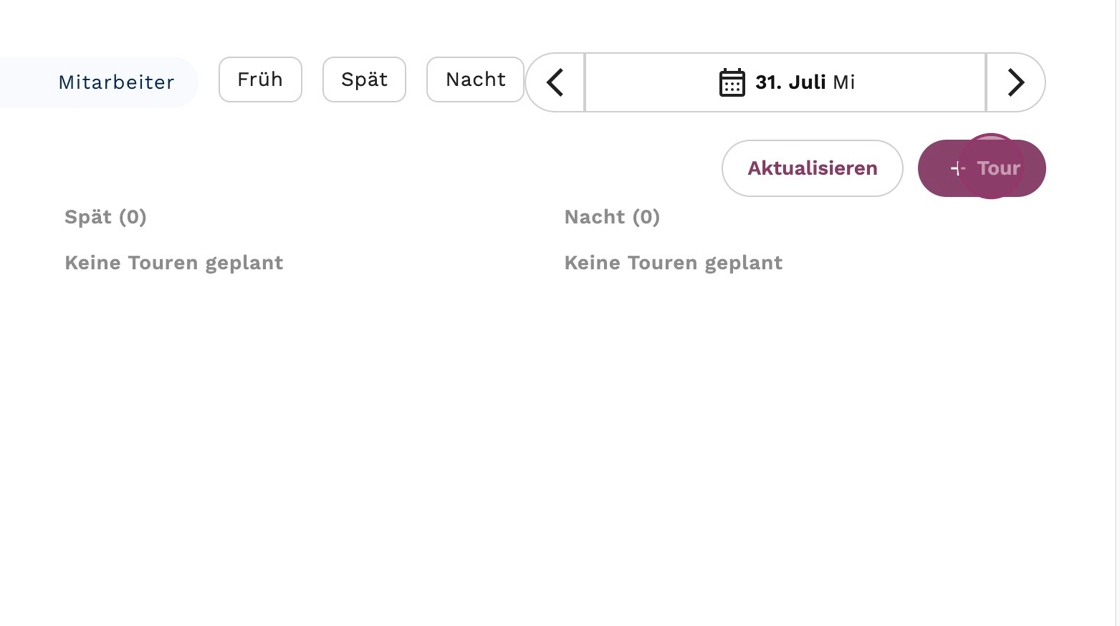Expand the Spät (0) tour section
Viewport: 1120px width, 626px height.
[x=106, y=217]
